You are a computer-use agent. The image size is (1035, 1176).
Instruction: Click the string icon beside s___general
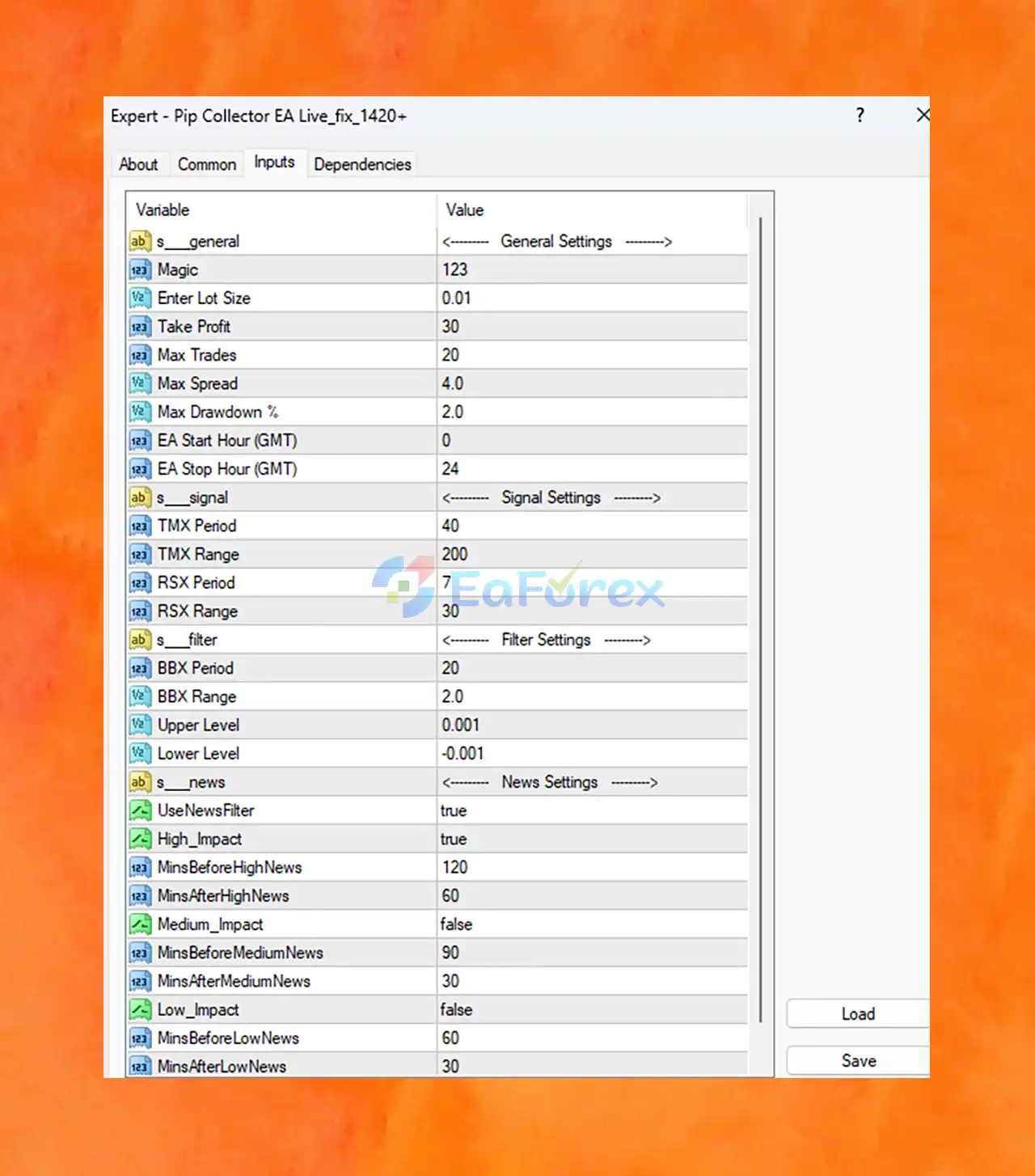(140, 241)
